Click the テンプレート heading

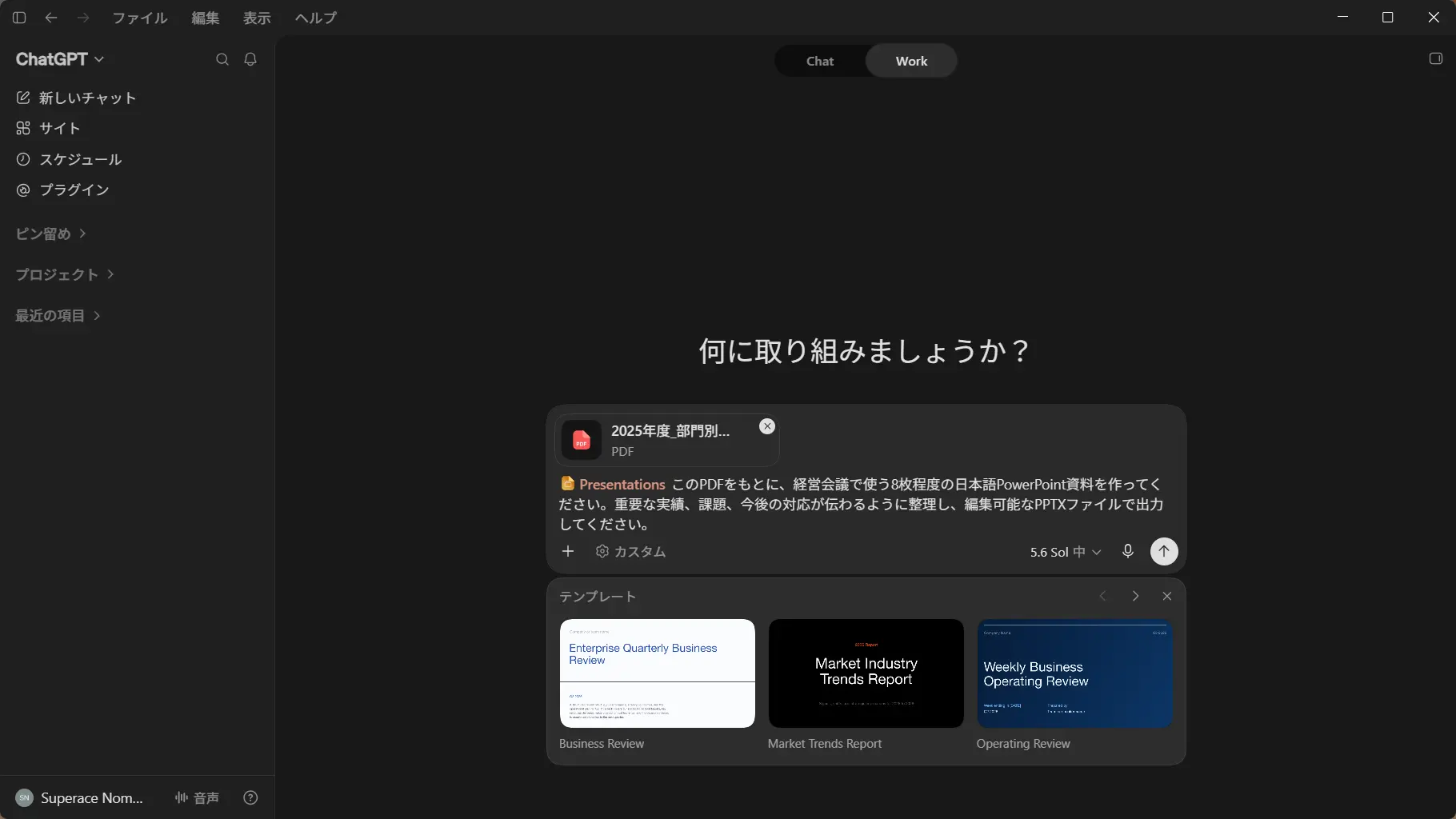(598, 597)
